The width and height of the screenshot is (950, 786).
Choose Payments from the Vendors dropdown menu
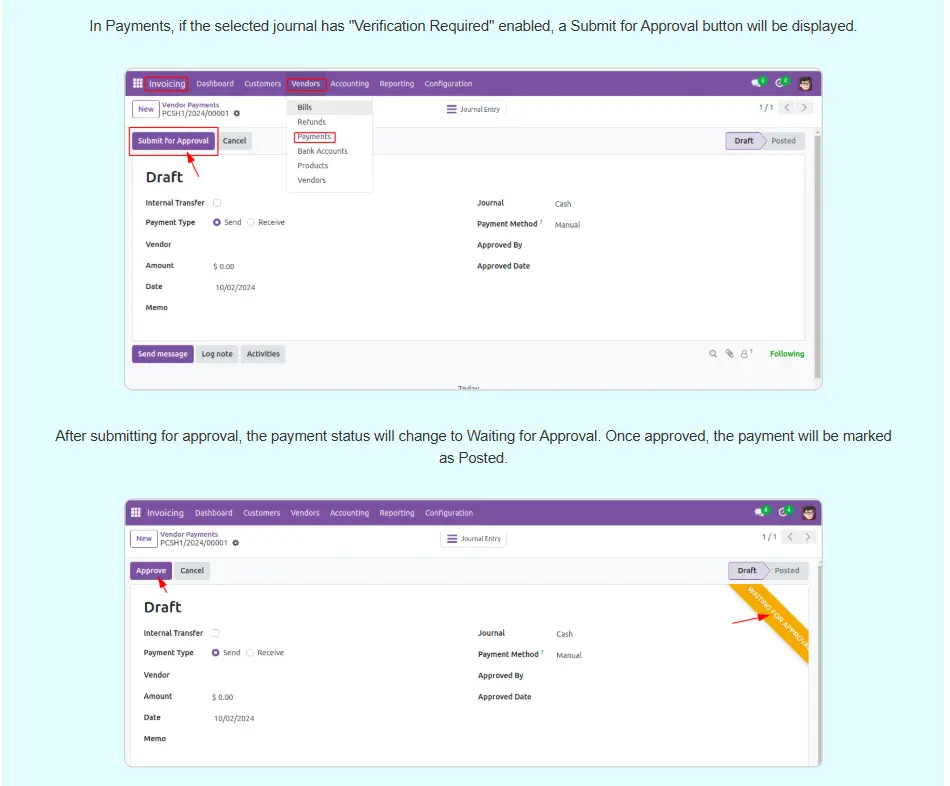[x=314, y=137]
